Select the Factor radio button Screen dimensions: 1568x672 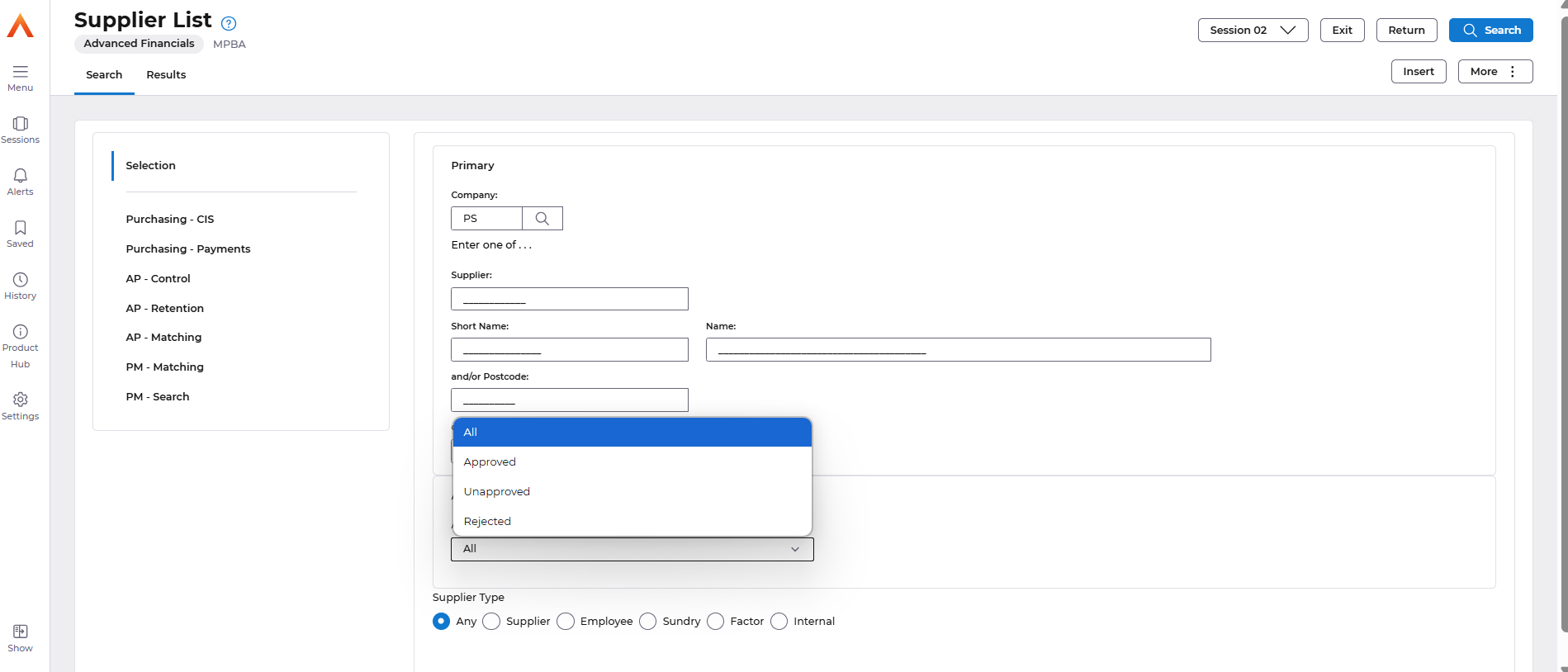716,621
